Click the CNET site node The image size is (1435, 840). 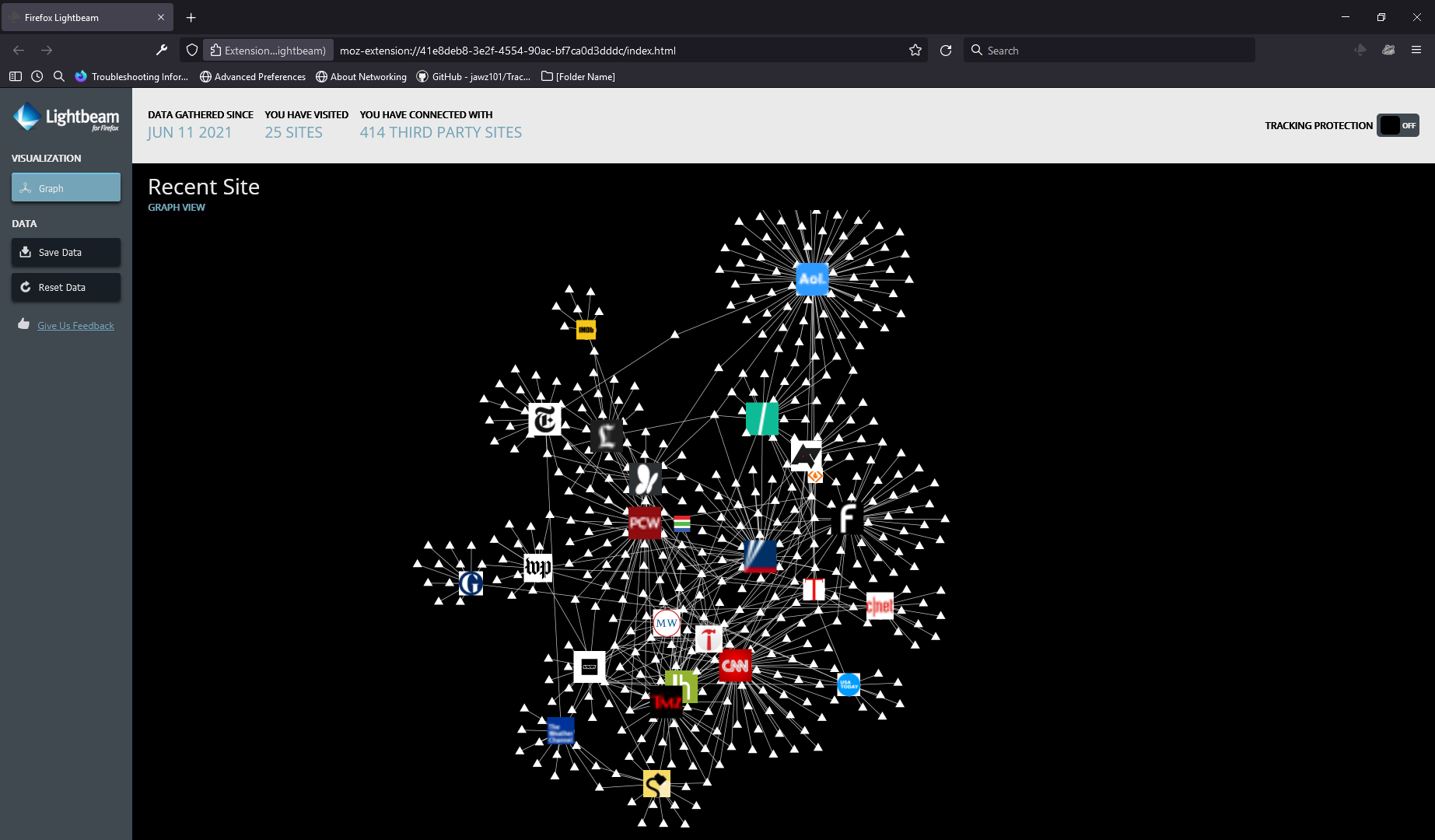[880, 606]
